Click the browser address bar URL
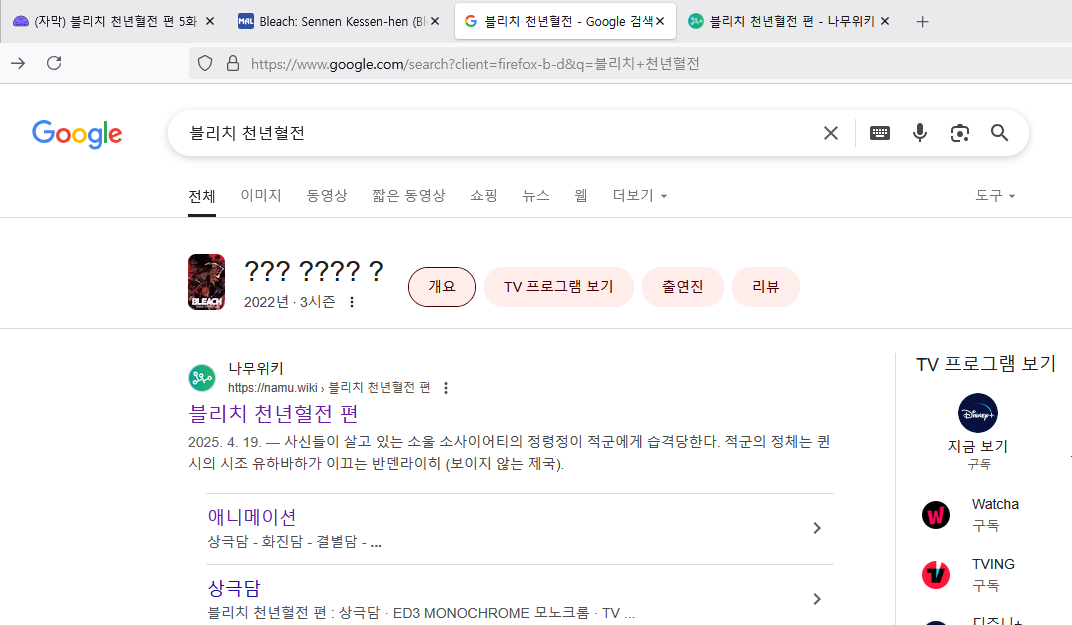Screen dimensions: 1072x625 click(x=475, y=64)
